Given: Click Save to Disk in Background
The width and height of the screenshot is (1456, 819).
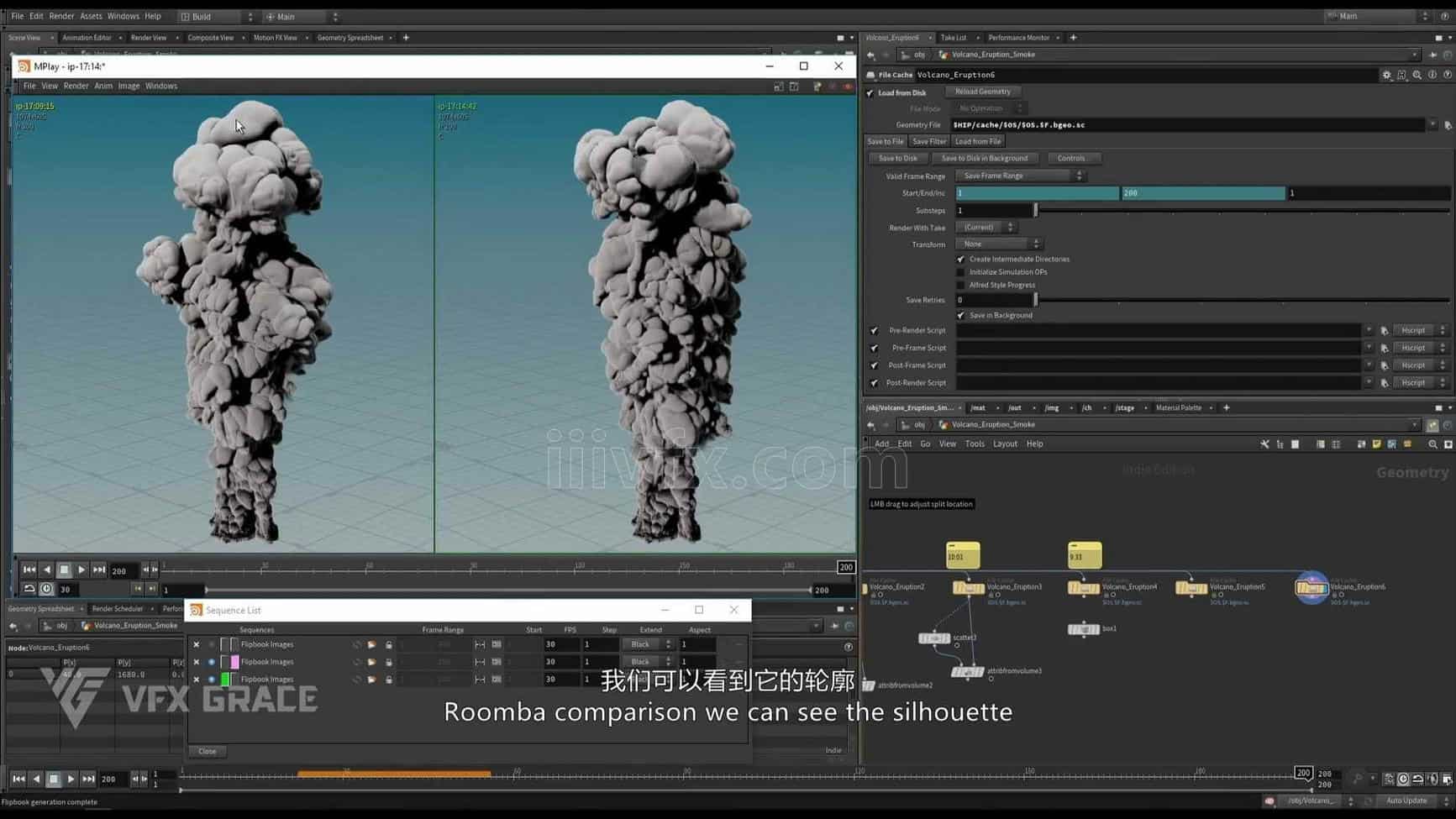Looking at the screenshot, I should tap(984, 159).
